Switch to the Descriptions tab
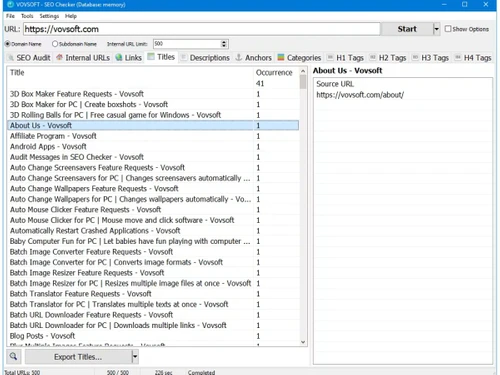 click(x=205, y=58)
